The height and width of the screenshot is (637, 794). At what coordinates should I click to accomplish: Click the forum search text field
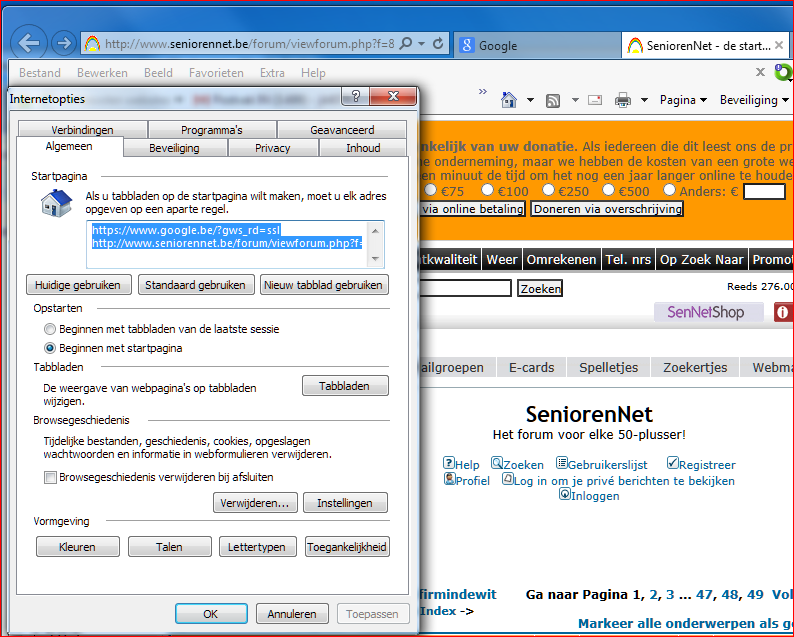click(465, 288)
